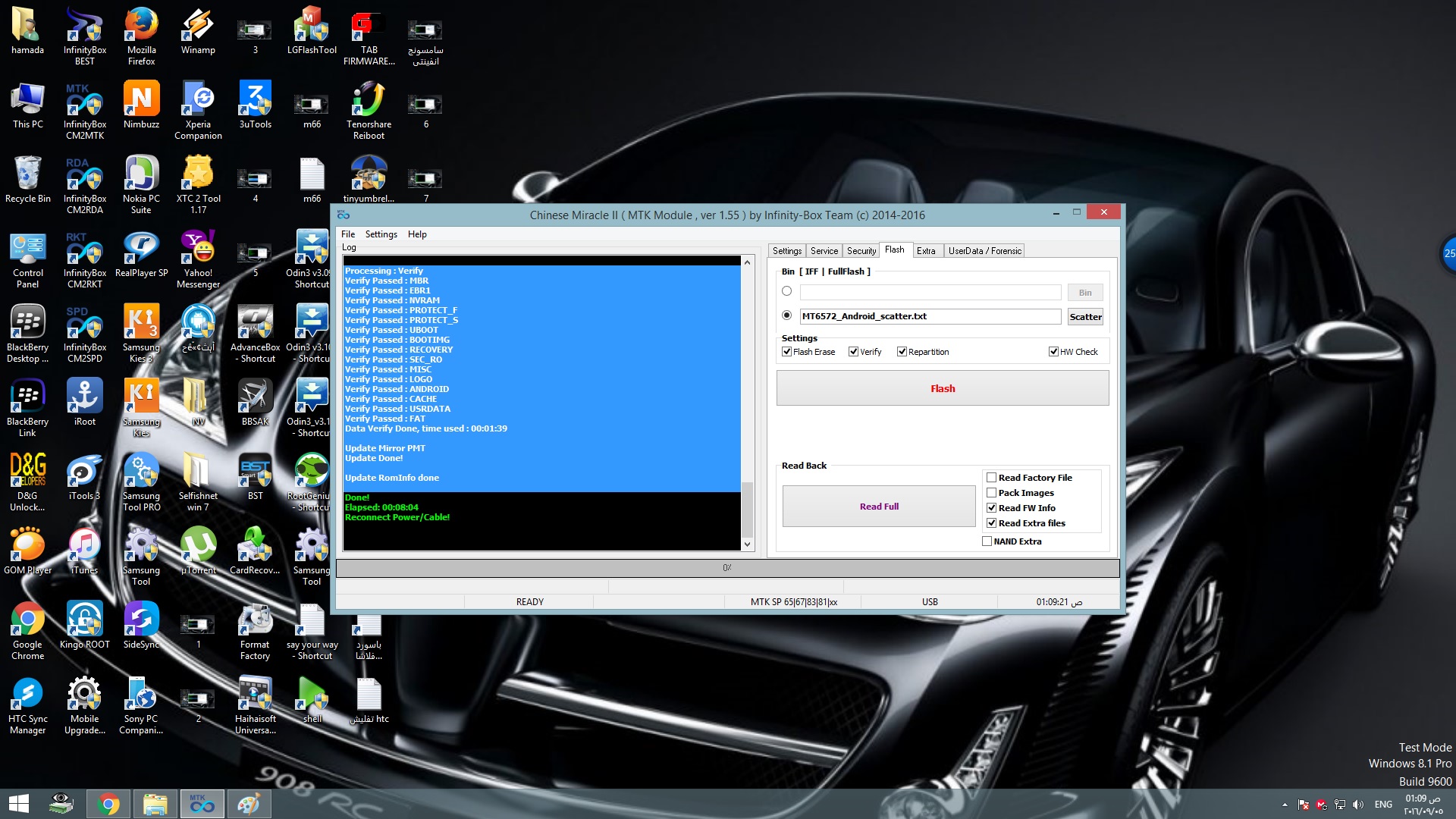
Task: Open iTunes desktop icon
Action: (84, 551)
